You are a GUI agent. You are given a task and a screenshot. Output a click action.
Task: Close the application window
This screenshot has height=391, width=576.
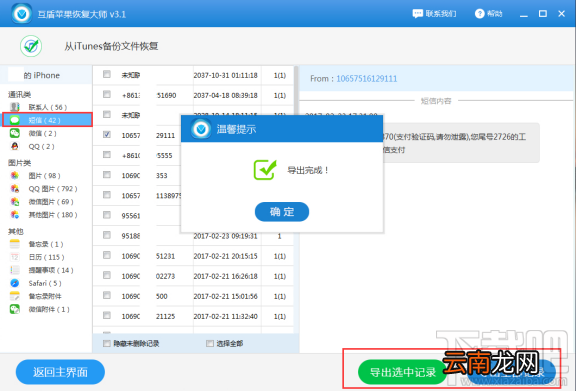[x=561, y=14]
